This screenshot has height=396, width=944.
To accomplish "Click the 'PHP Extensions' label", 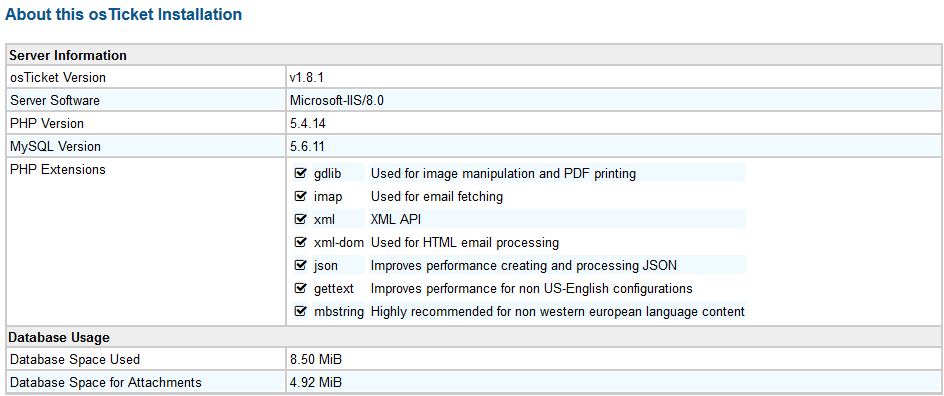I will [58, 169].
